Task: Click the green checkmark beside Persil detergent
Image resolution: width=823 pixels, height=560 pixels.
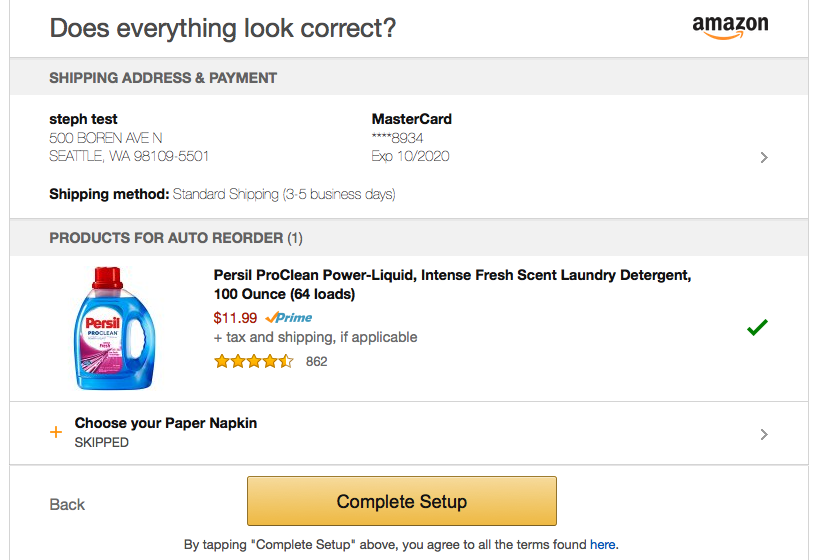Action: pyautogui.click(x=757, y=327)
